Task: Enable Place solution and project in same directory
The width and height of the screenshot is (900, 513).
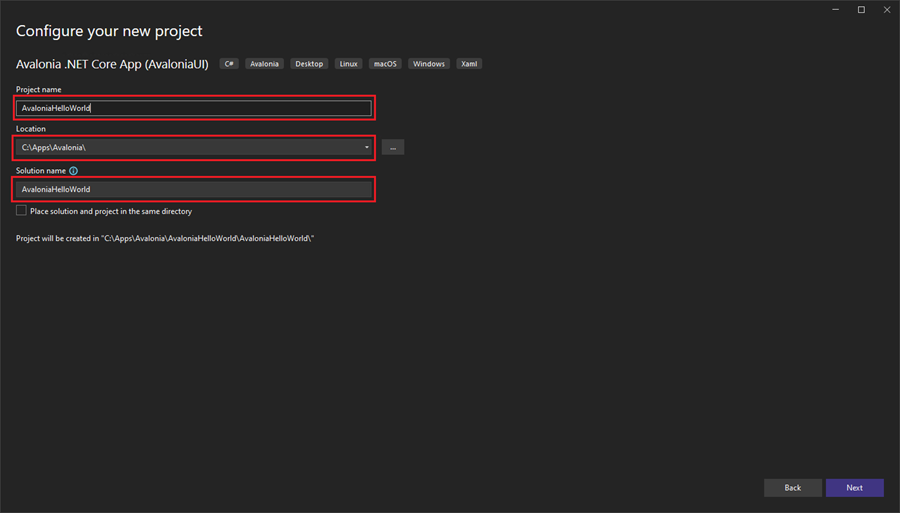Action: 21,211
